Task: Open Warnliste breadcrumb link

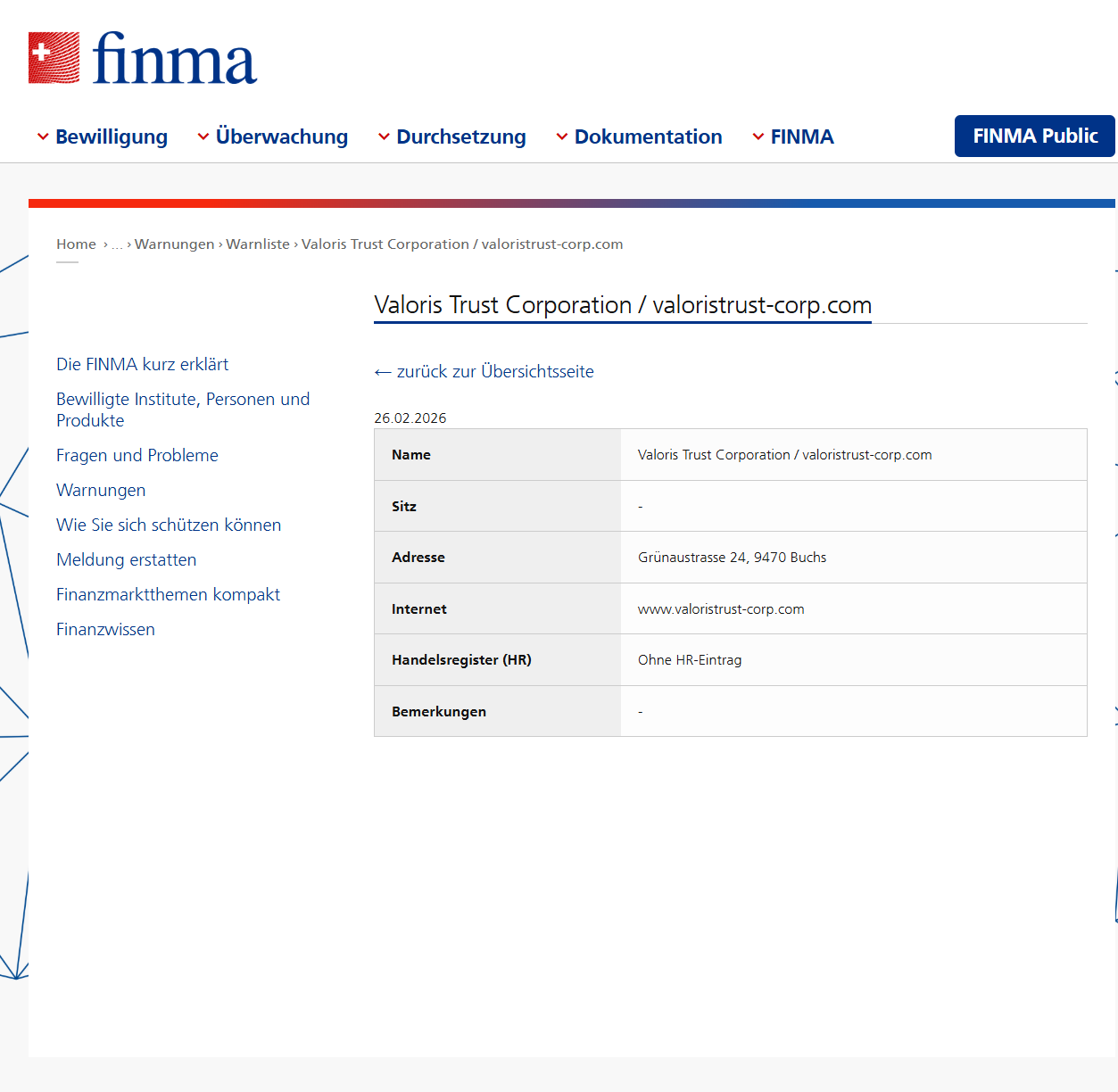Action: 258,244
